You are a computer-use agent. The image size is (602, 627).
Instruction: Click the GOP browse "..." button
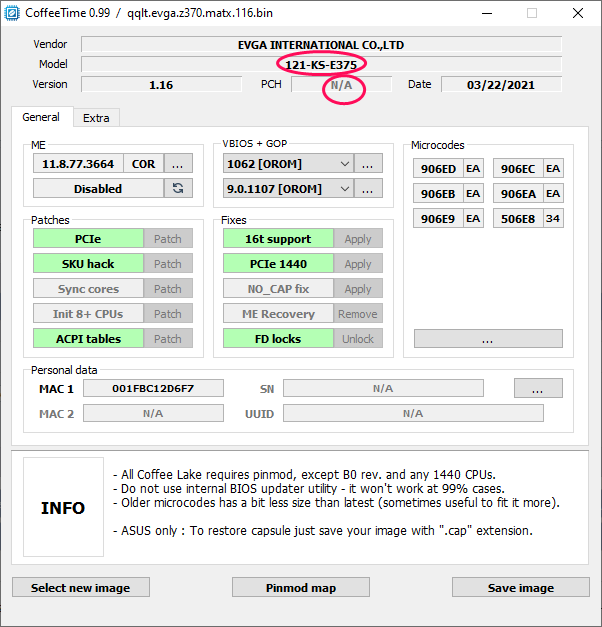368,188
